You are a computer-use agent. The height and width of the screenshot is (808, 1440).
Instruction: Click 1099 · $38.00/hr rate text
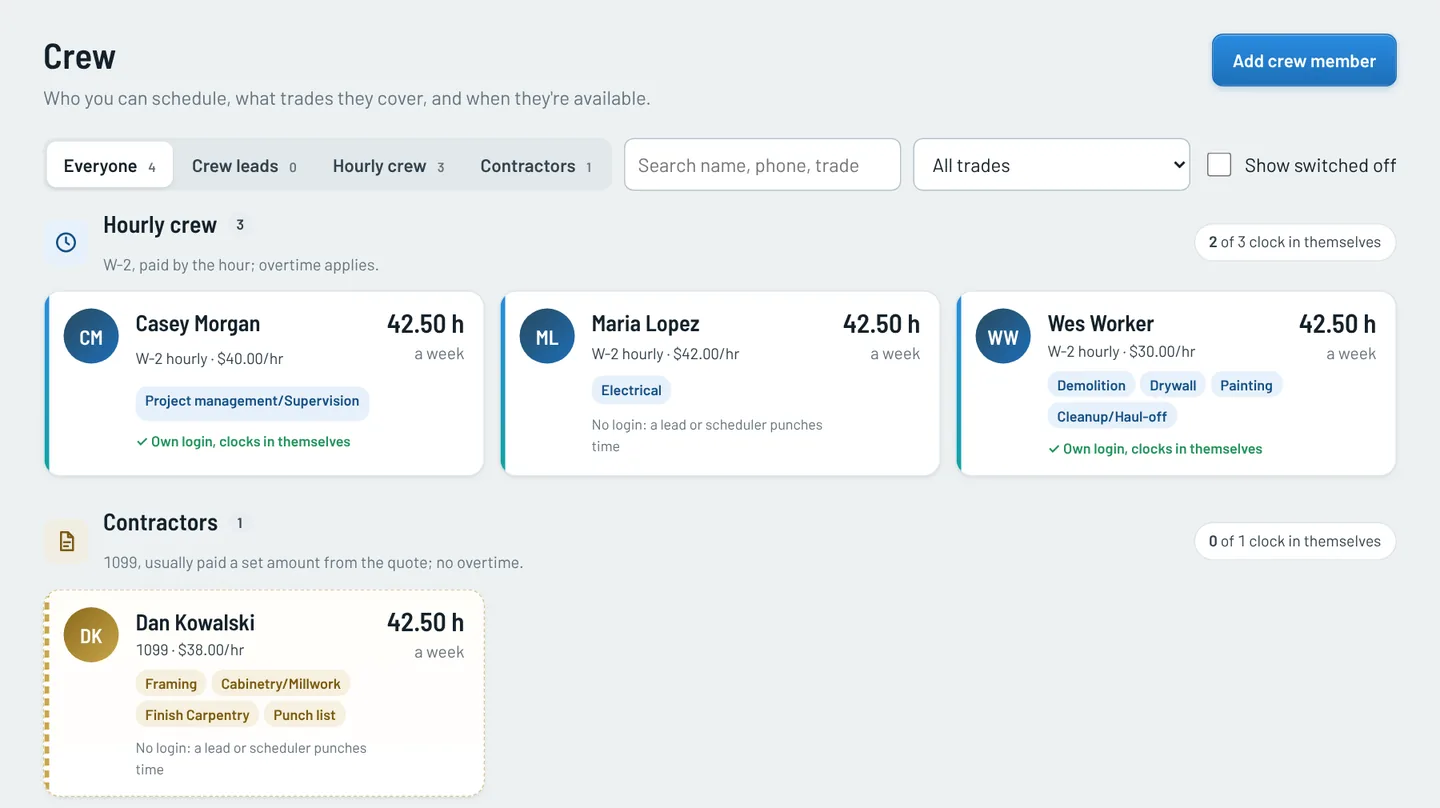click(x=190, y=650)
